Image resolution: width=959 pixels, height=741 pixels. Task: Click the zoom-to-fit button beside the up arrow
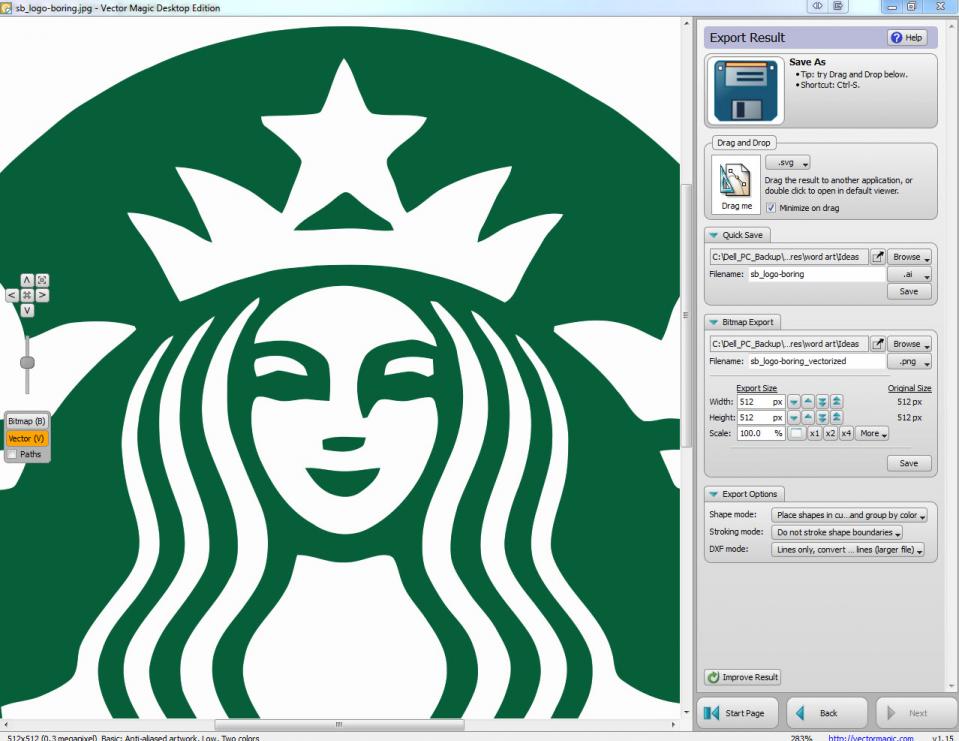[42, 280]
